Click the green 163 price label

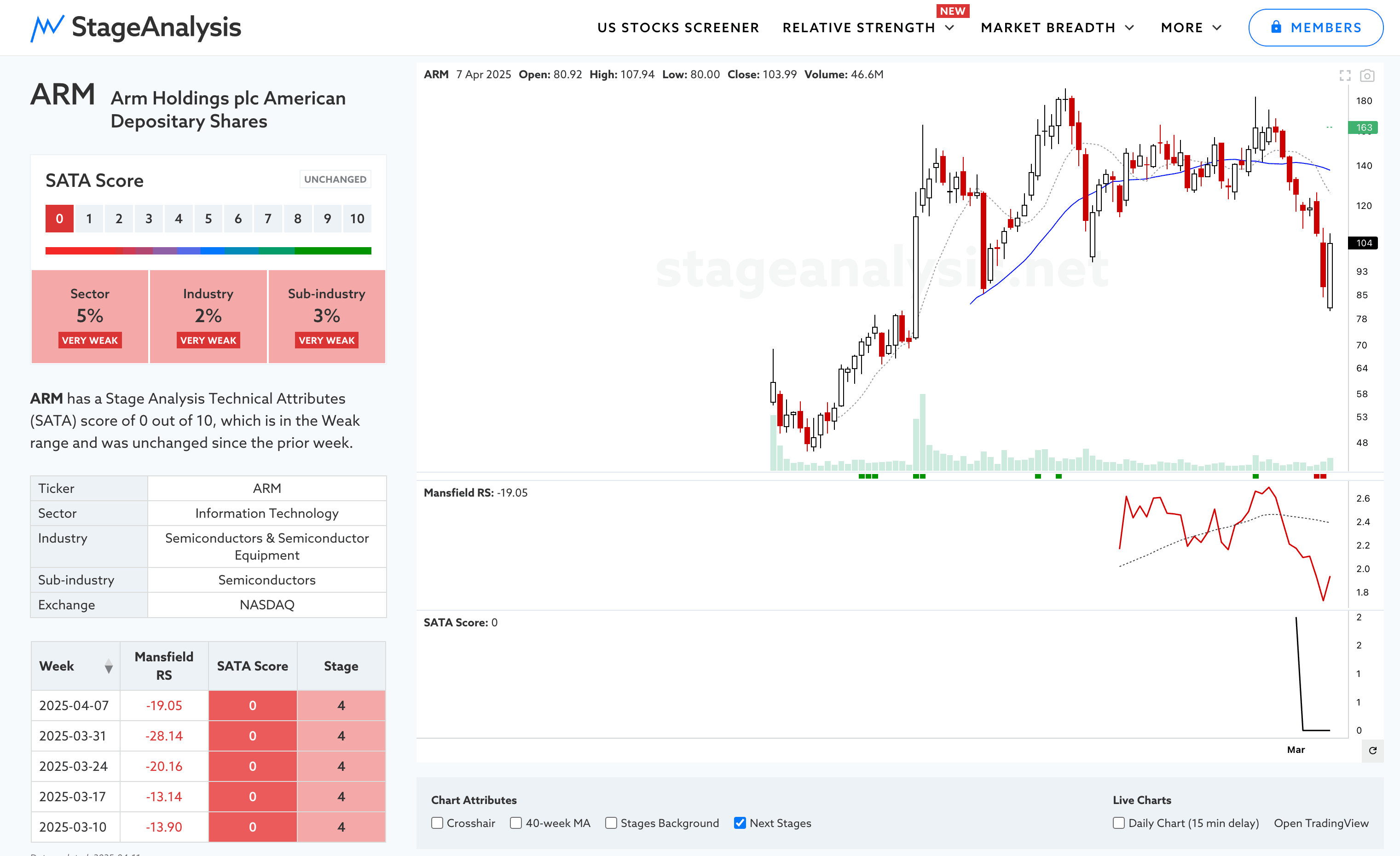coord(1363,128)
